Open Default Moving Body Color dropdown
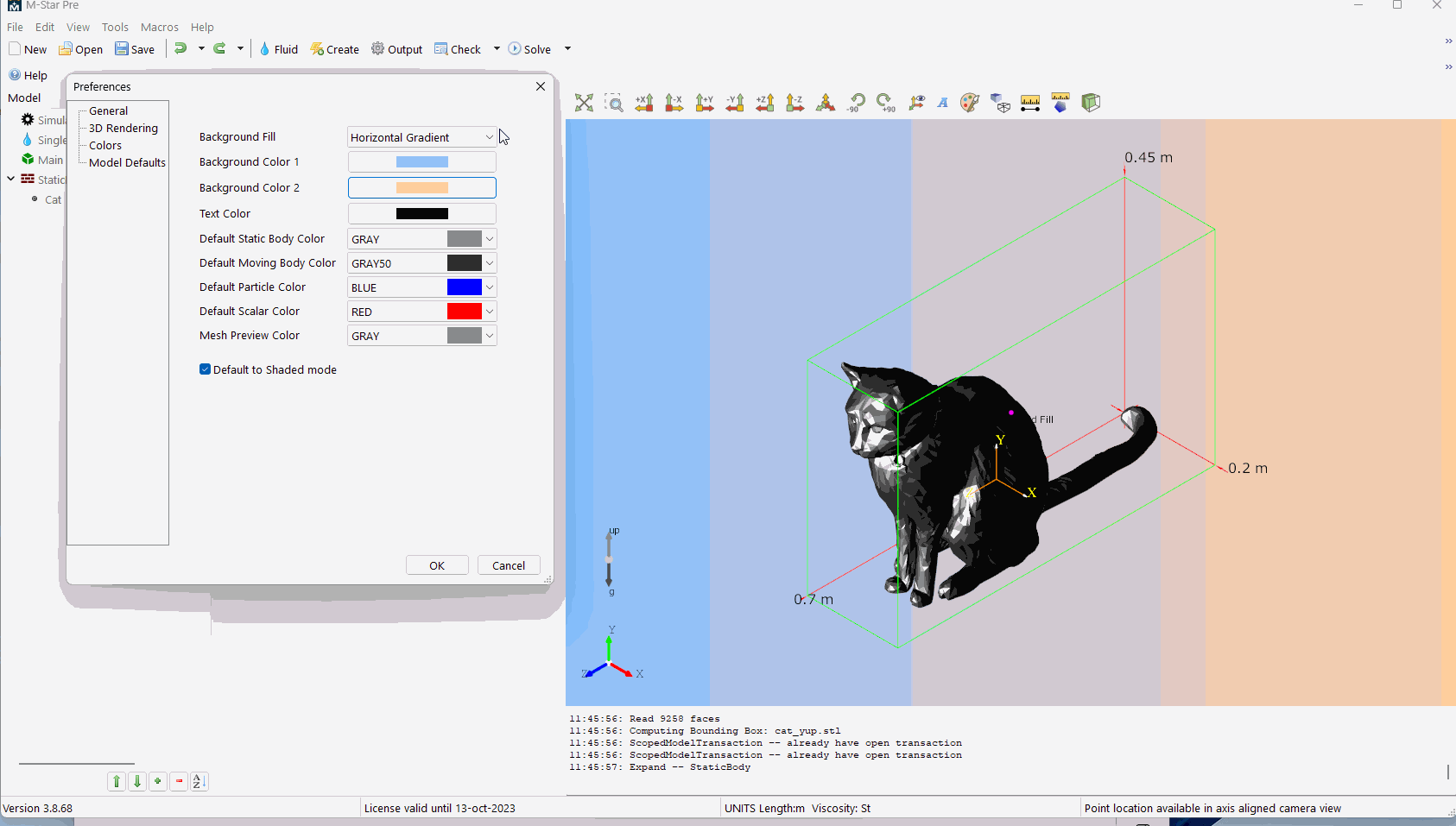Screen dimensions: 1456x826 click(421, 263)
